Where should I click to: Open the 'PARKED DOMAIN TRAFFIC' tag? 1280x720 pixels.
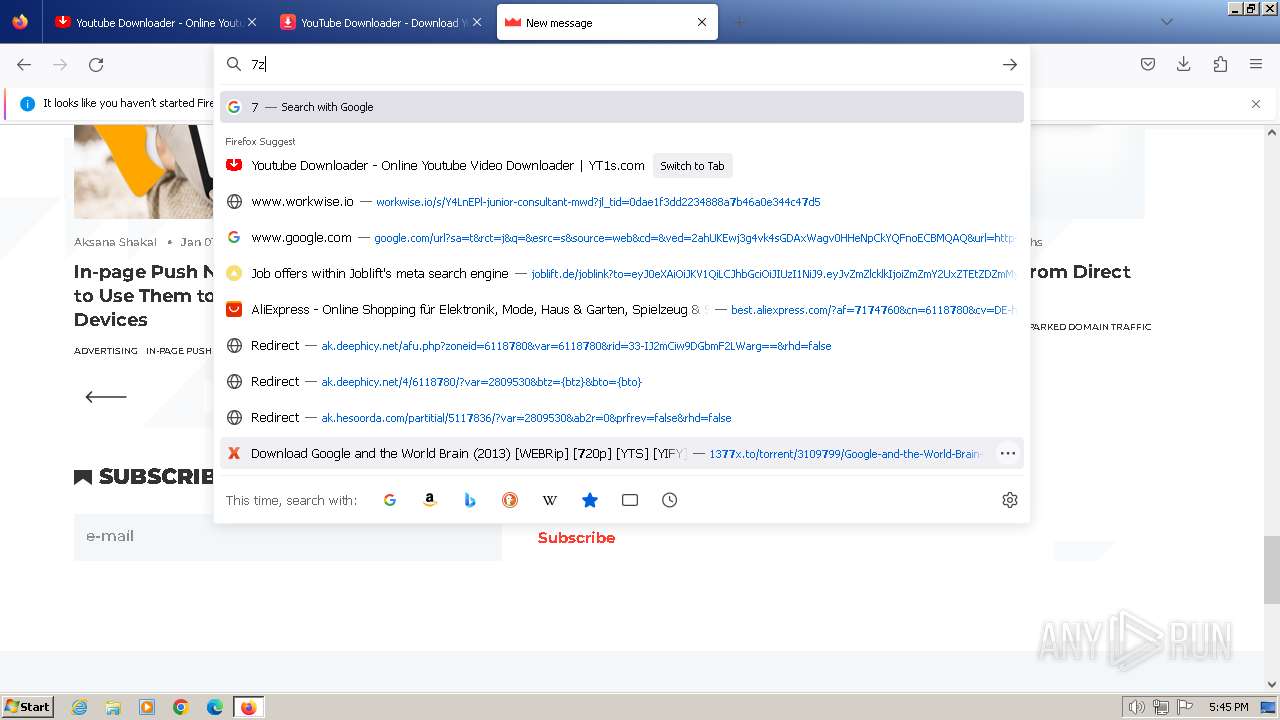pos(1090,327)
